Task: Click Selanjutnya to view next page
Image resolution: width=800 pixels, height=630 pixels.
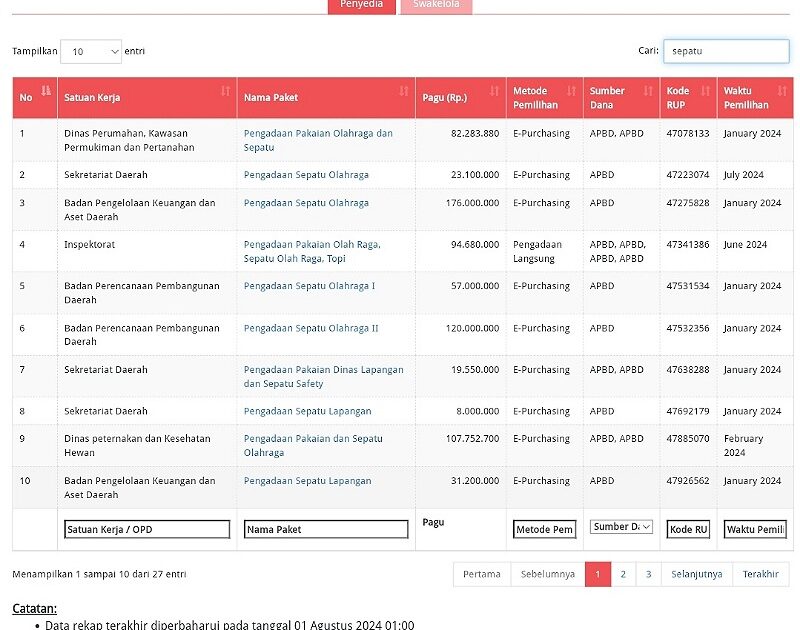Action: pos(696,574)
